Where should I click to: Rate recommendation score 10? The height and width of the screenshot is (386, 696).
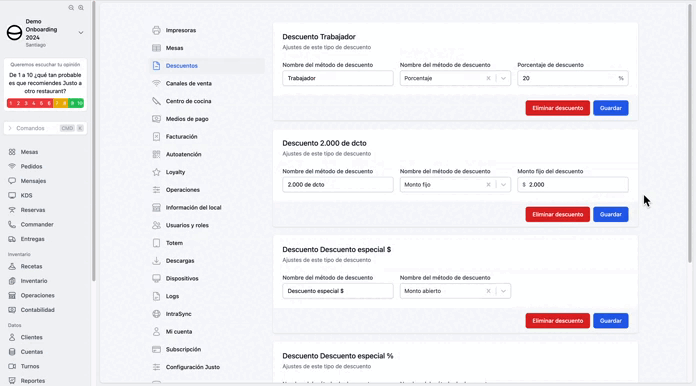click(x=80, y=103)
